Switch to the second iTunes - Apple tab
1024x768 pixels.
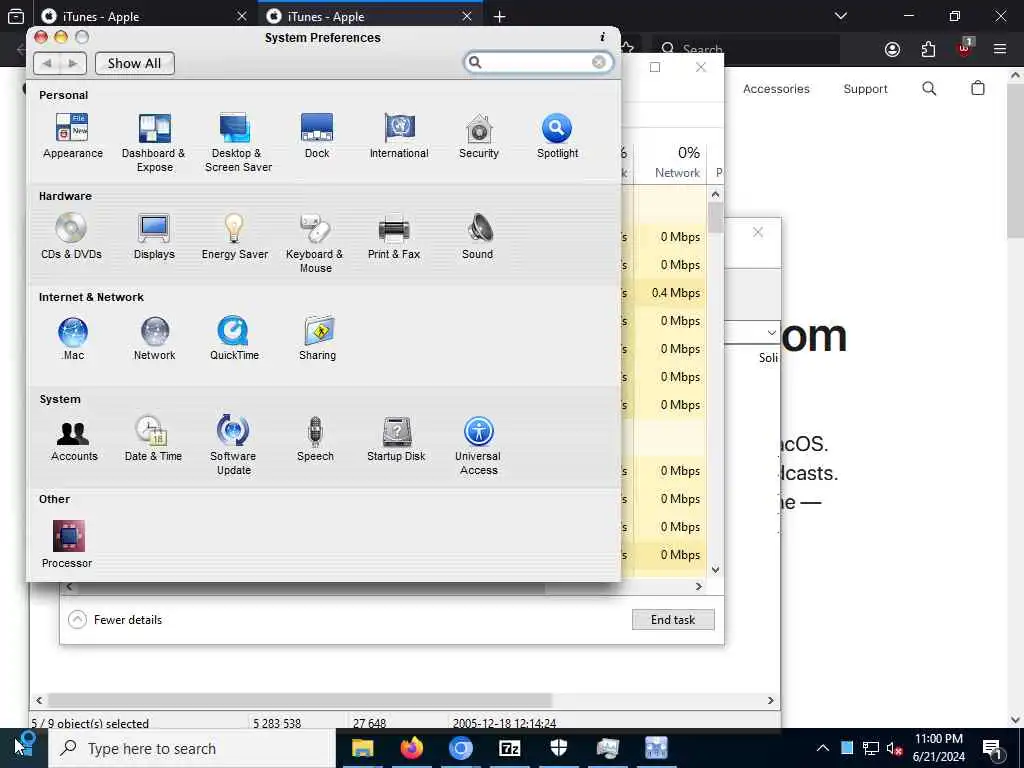pyautogui.click(x=370, y=16)
